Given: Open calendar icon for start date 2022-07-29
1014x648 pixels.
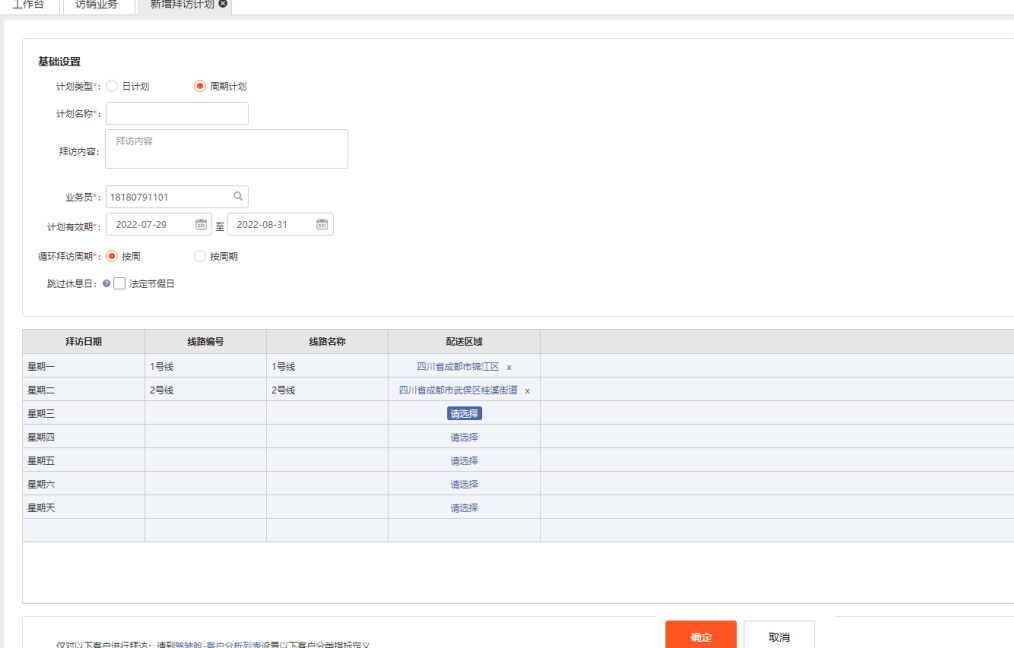Looking at the screenshot, I should click(x=201, y=224).
